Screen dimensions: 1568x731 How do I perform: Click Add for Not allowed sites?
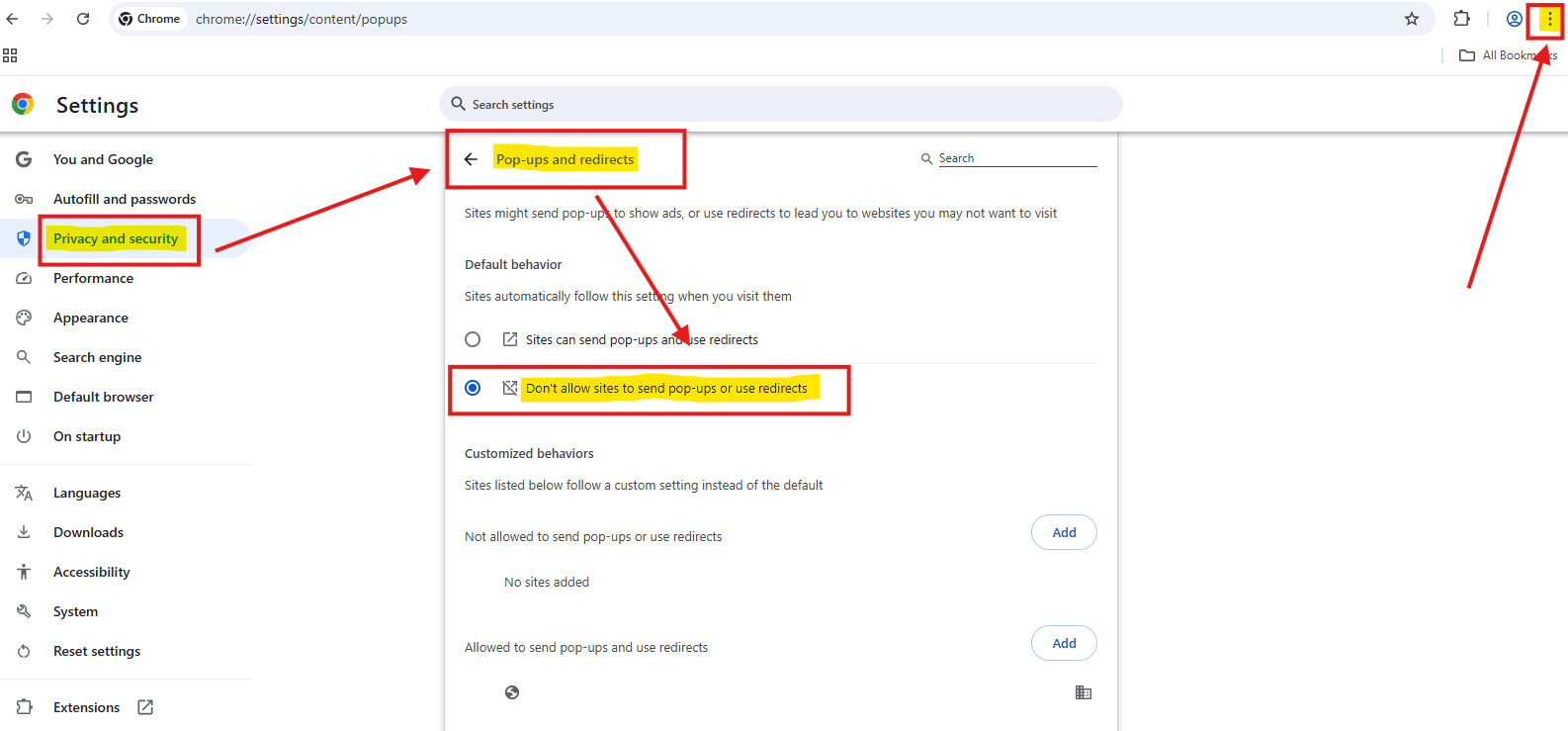(x=1064, y=532)
